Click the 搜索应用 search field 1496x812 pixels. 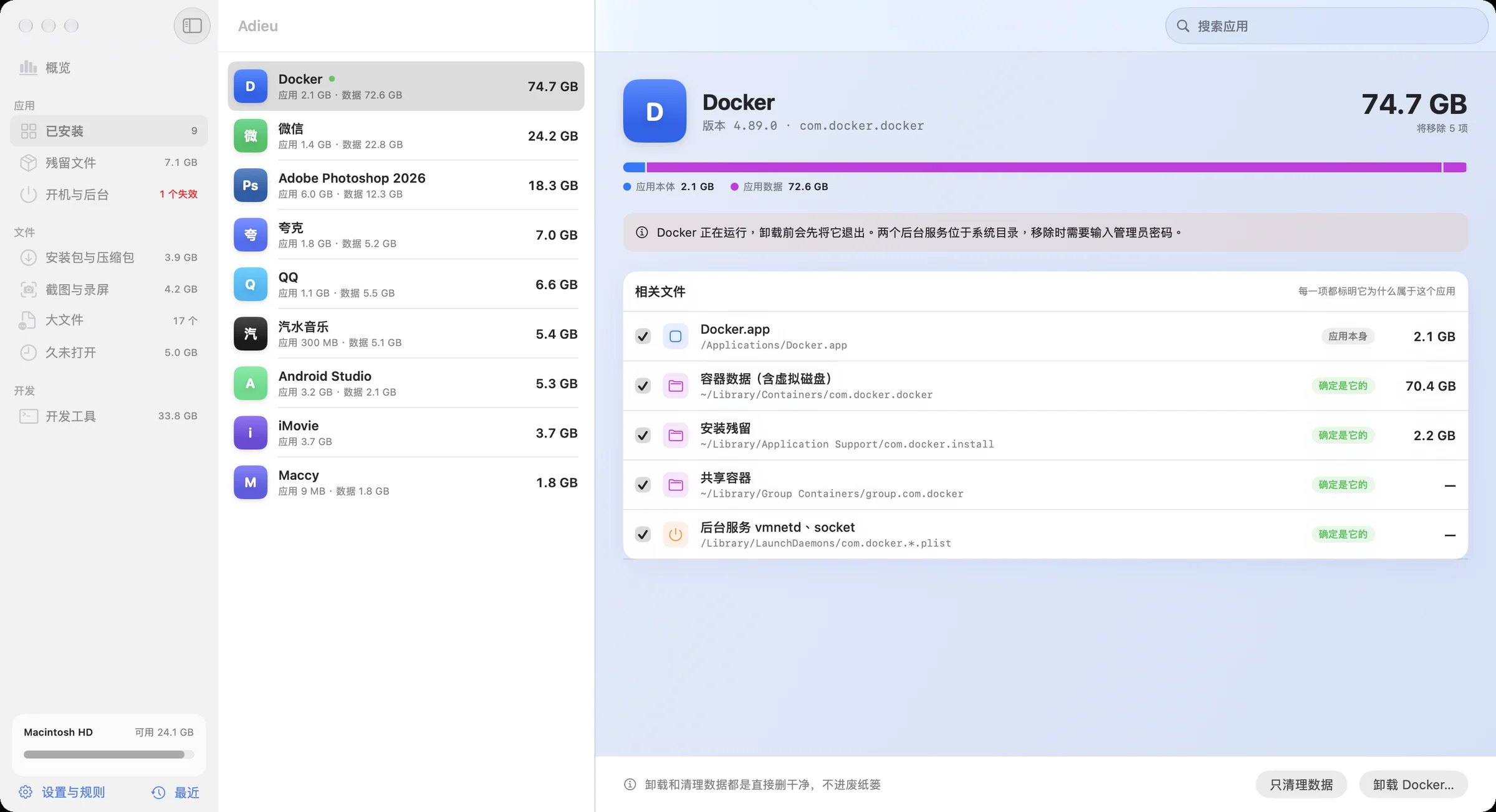click(1326, 26)
